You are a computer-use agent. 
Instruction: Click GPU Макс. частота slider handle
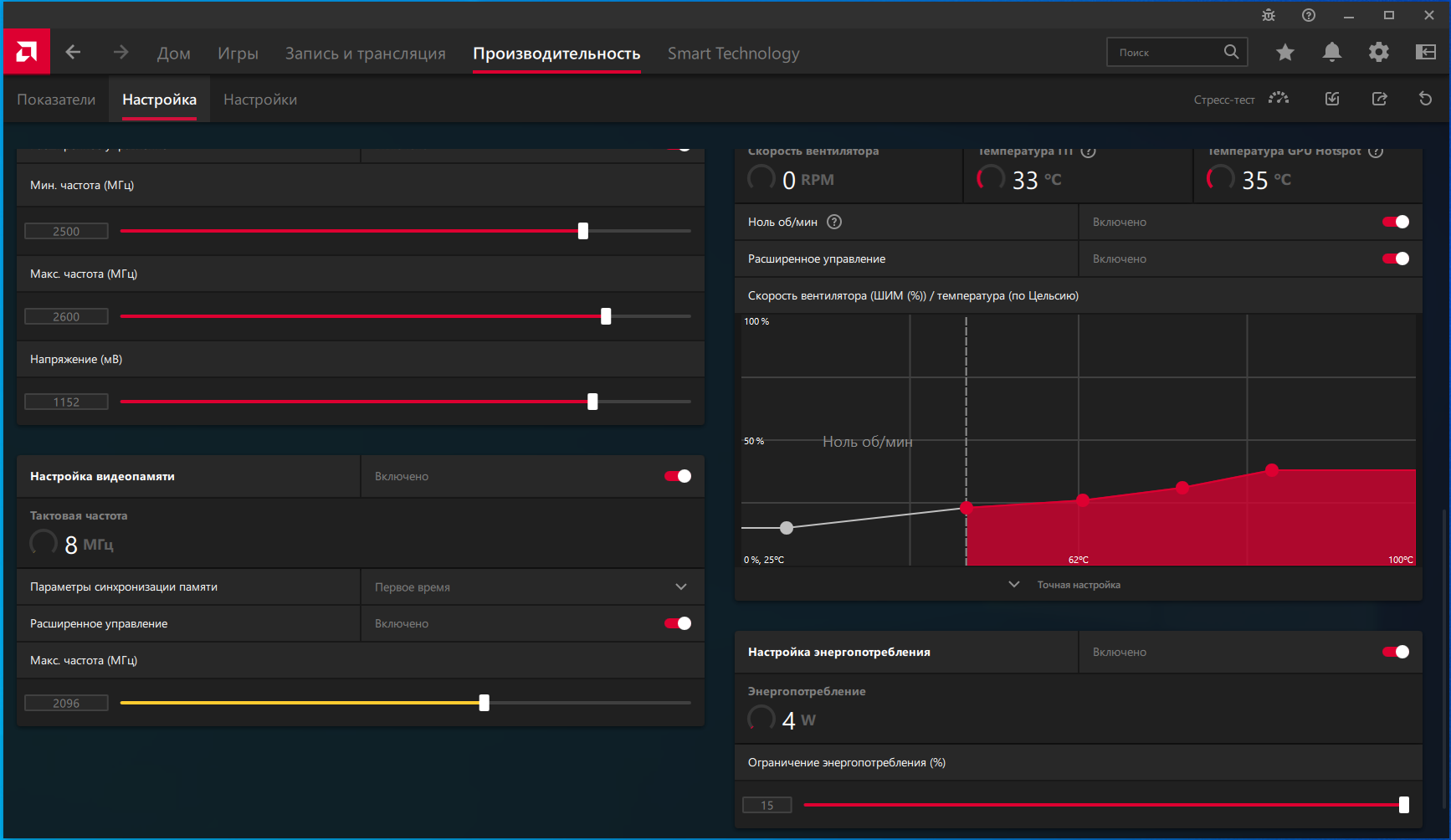(606, 316)
